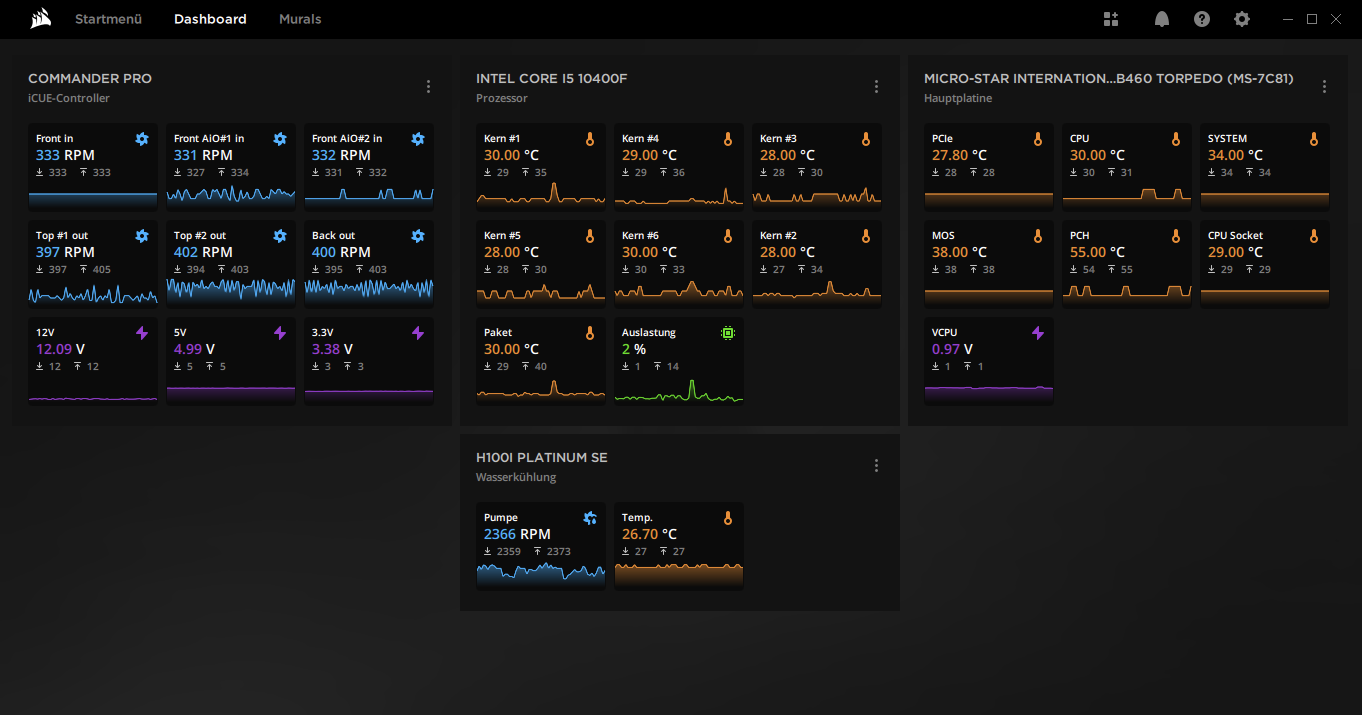Click the Kern #5 thermometer icon
Image resolution: width=1362 pixels, height=715 pixels.
pos(590,236)
